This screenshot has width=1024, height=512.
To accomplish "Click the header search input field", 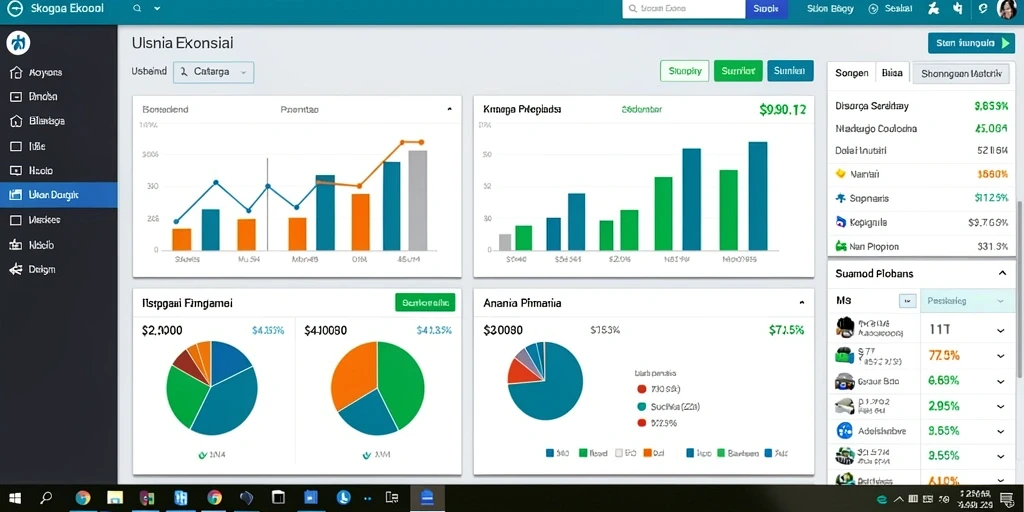I will [684, 9].
